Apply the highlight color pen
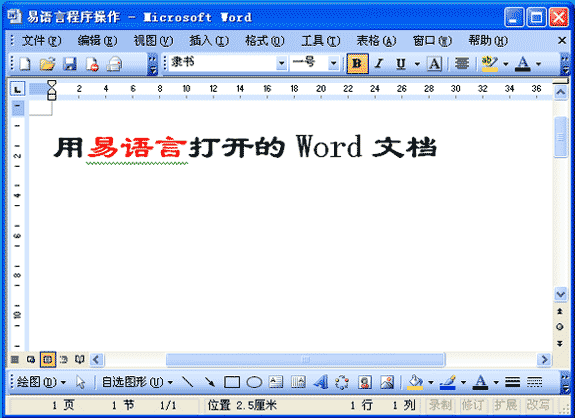This screenshot has width=575, height=418. [x=490, y=64]
